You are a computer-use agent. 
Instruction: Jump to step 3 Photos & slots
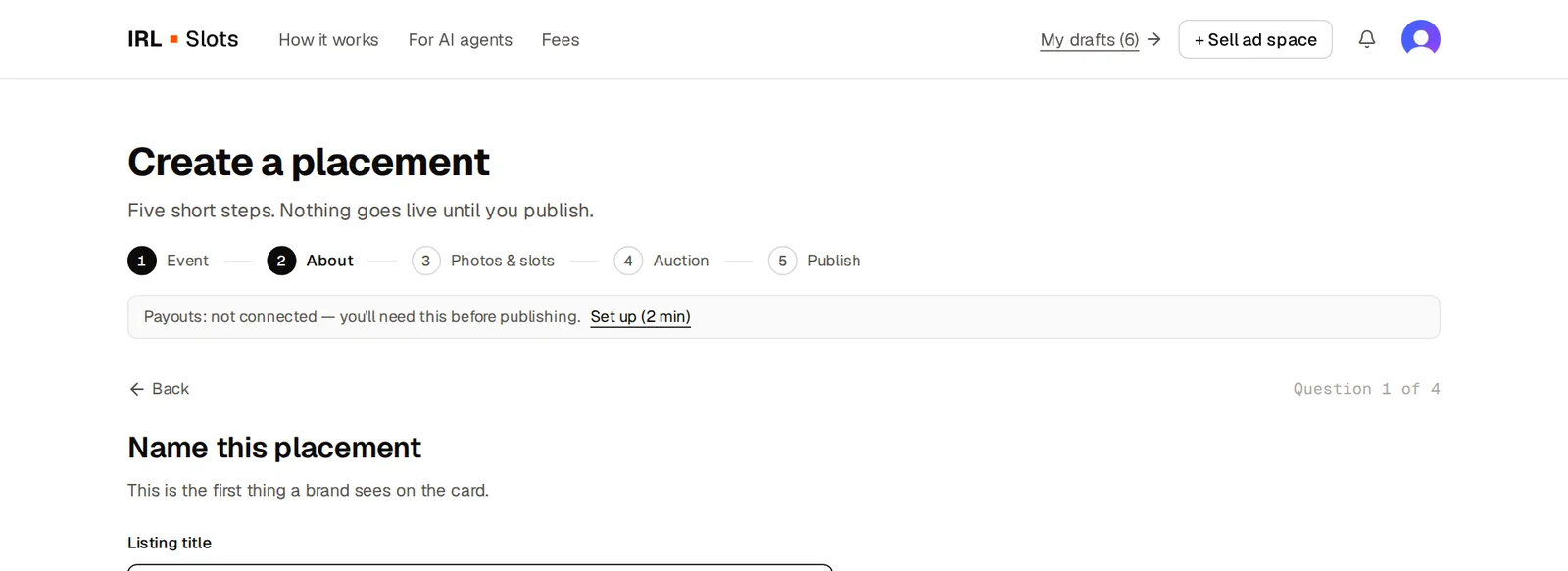(x=483, y=261)
